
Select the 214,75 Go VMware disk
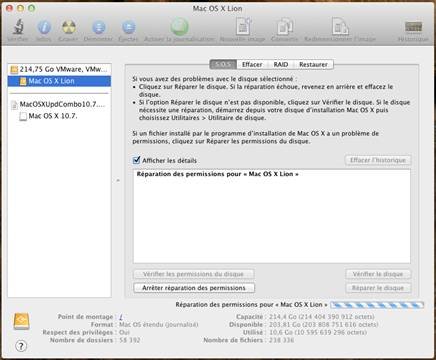pos(59,69)
